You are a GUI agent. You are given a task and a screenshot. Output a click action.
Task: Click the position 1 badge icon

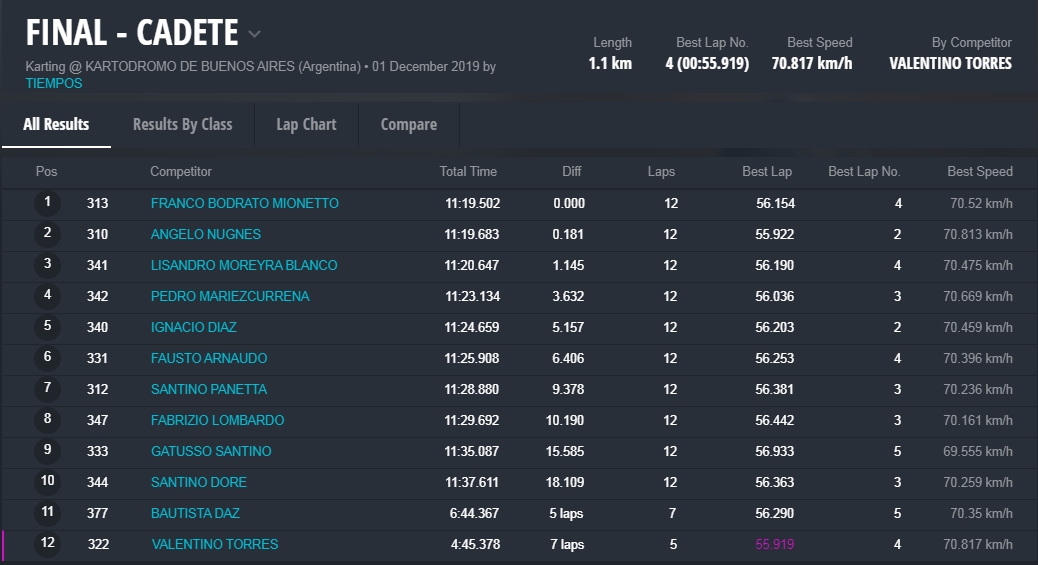point(47,203)
